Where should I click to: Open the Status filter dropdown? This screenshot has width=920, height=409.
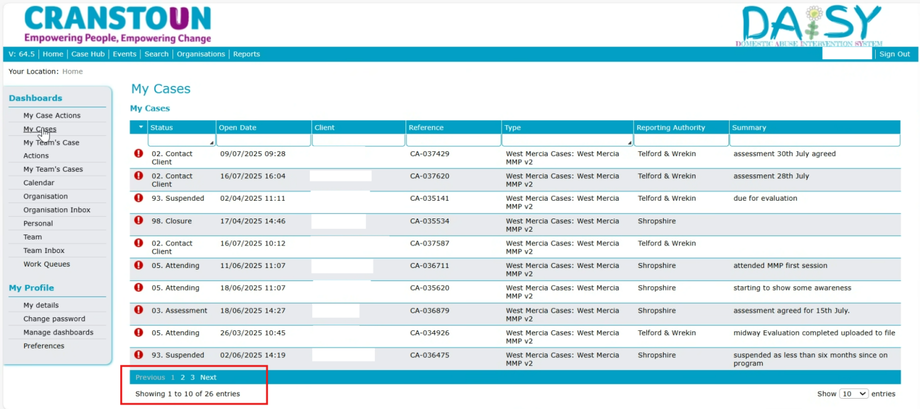pos(181,140)
